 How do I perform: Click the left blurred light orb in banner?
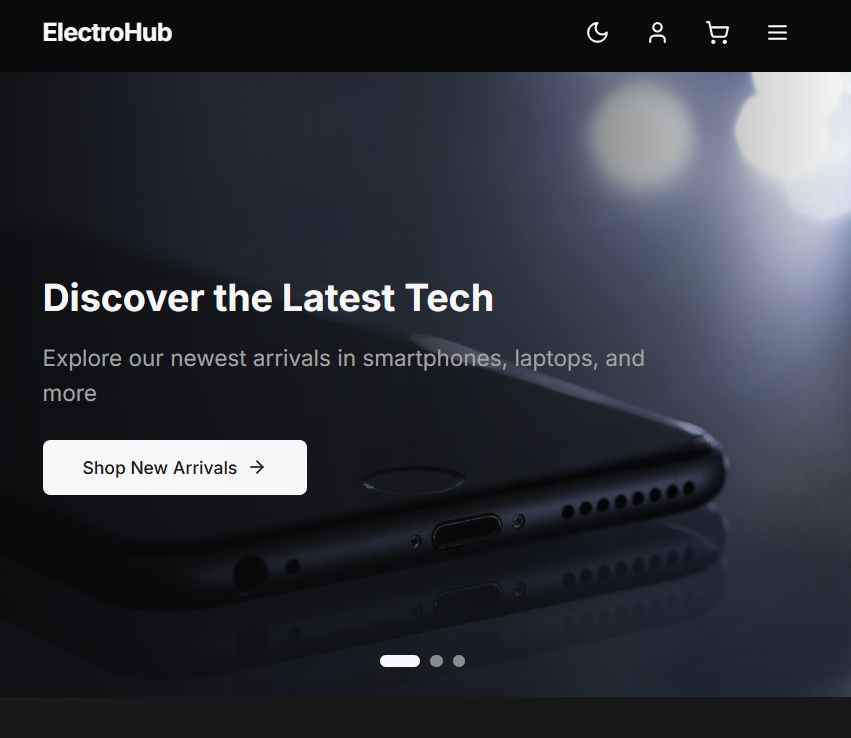[642, 136]
